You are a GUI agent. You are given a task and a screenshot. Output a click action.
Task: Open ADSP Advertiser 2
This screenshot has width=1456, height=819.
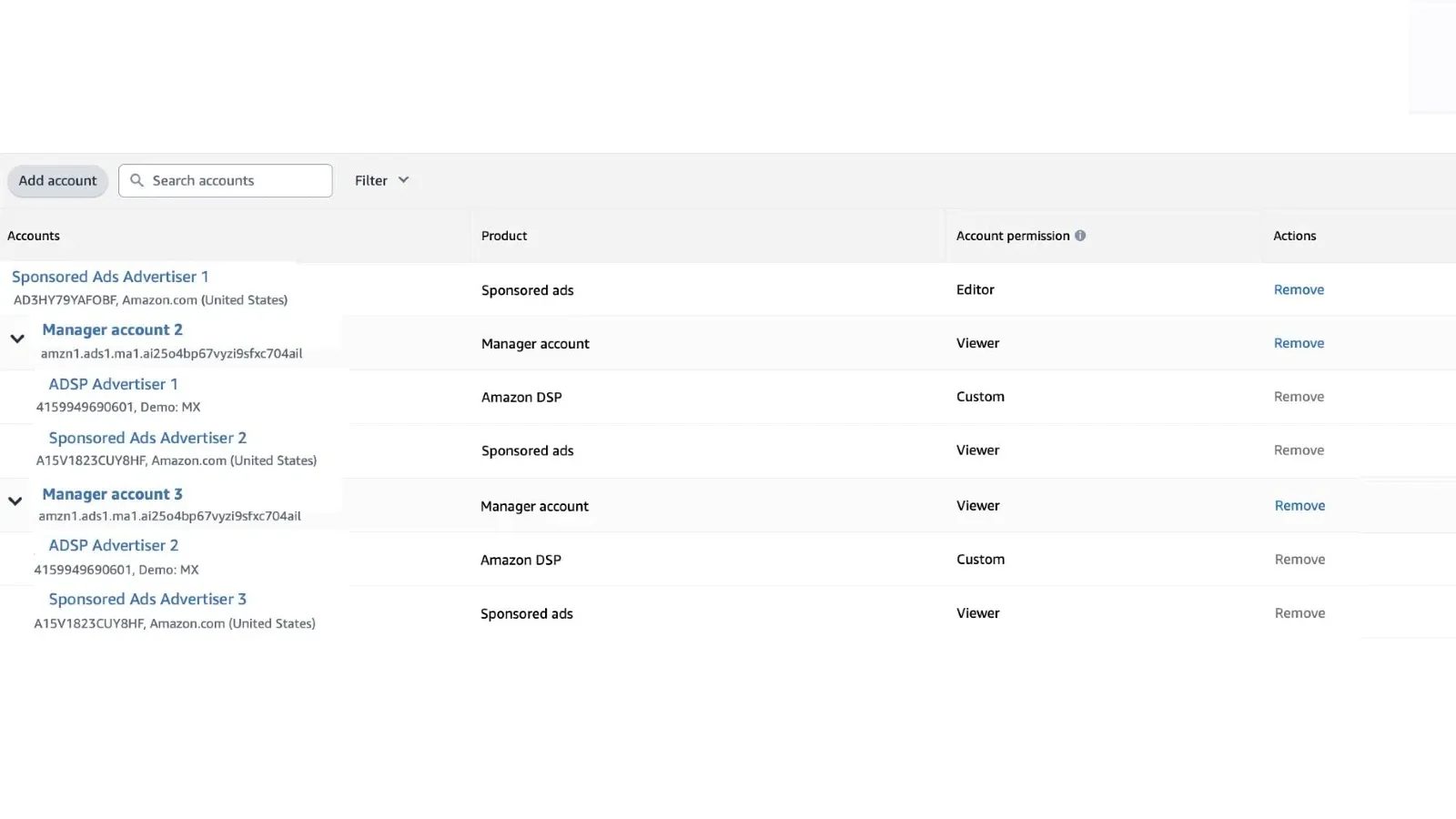[113, 545]
